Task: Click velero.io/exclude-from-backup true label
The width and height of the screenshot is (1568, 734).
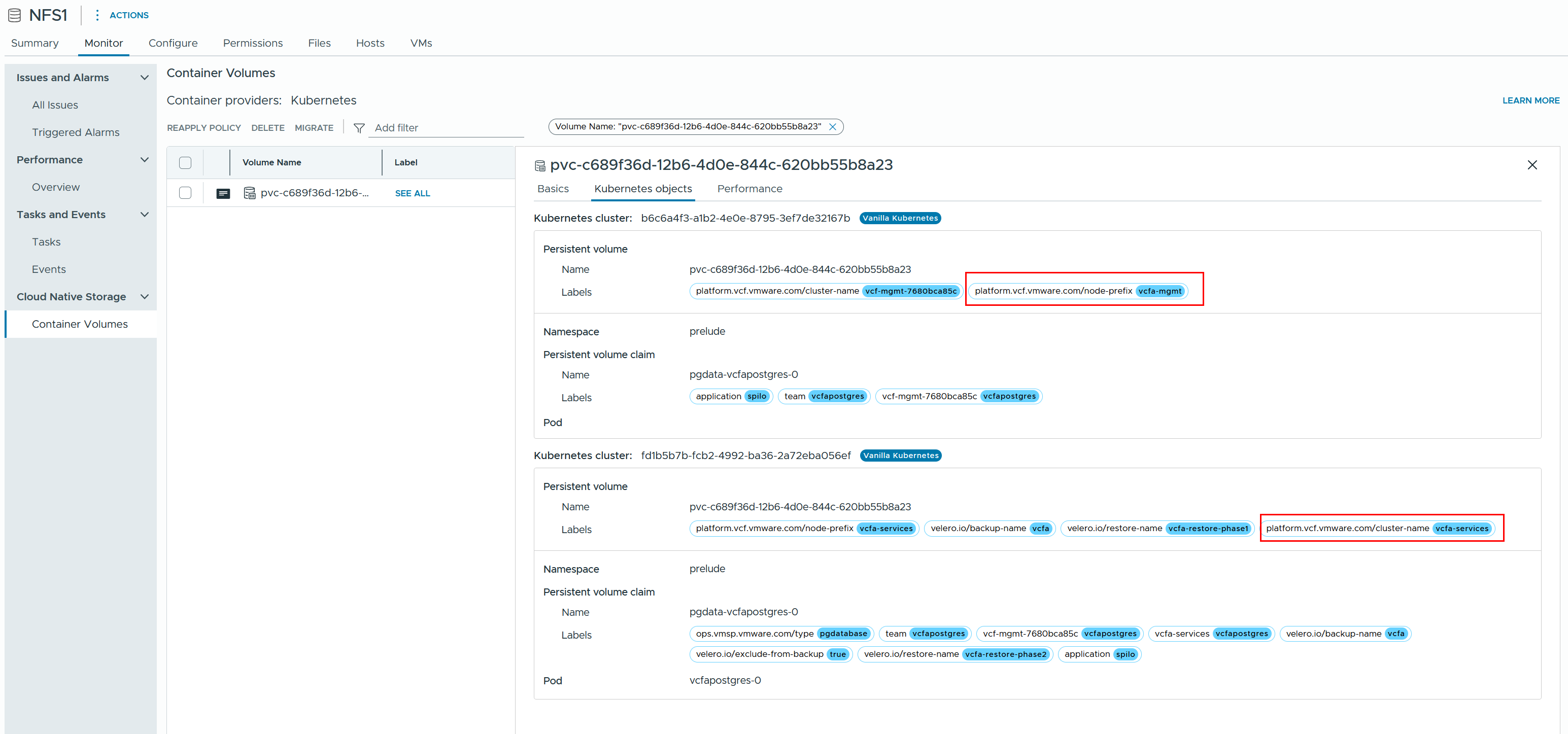Action: coord(771,654)
